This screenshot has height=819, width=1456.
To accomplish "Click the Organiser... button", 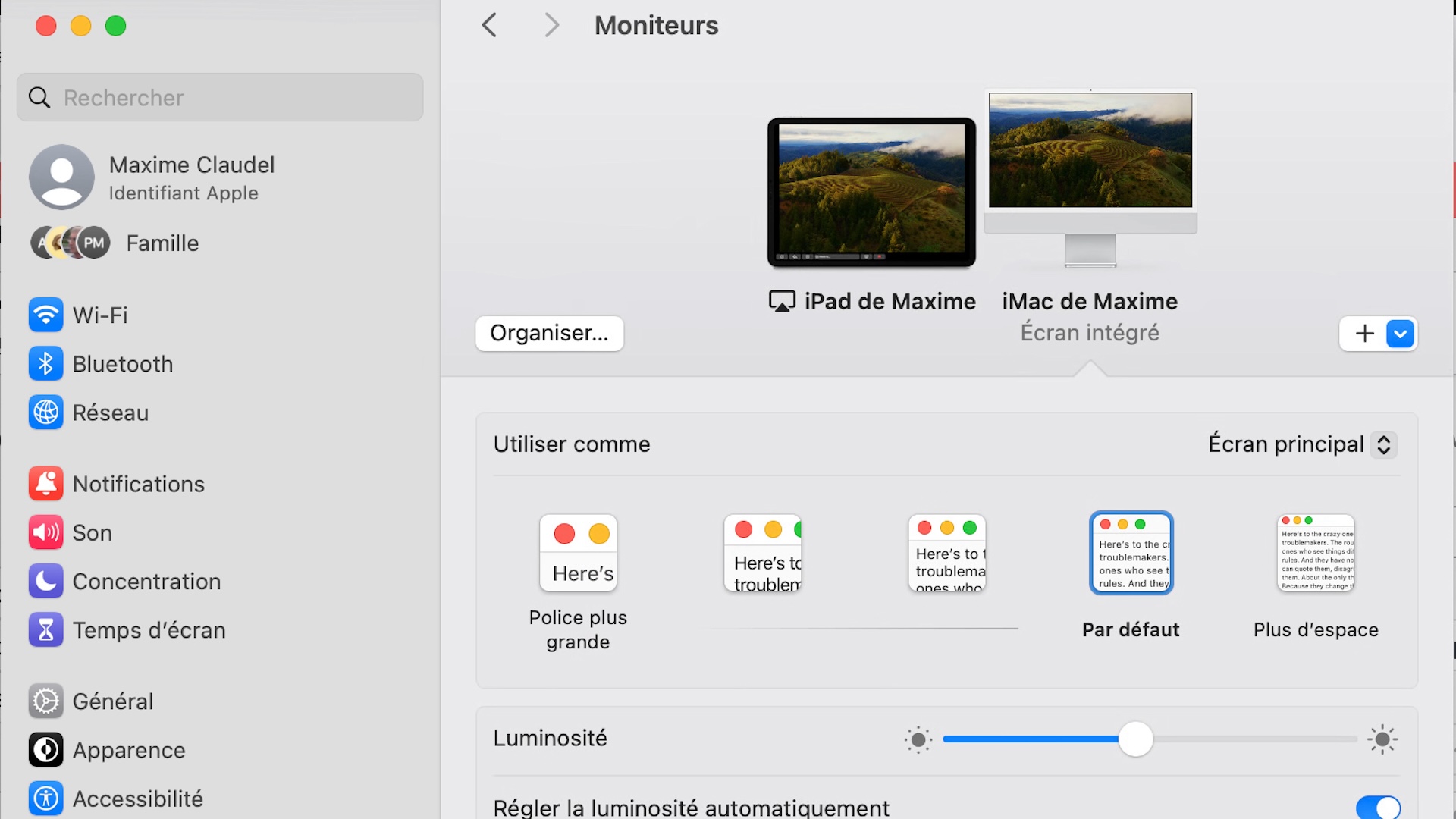I will pyautogui.click(x=549, y=334).
